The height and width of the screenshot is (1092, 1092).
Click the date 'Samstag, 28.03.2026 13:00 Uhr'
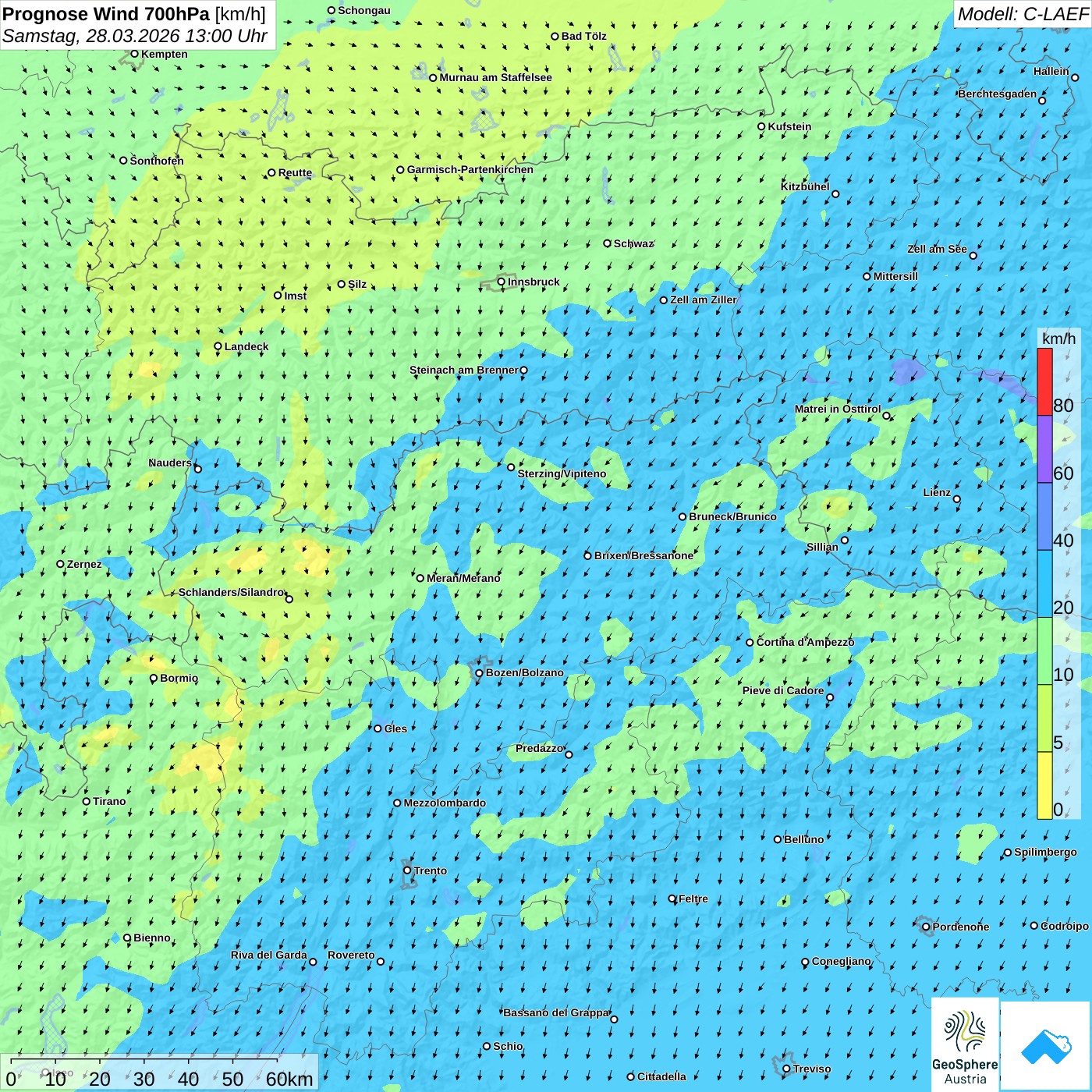pyautogui.click(x=135, y=36)
